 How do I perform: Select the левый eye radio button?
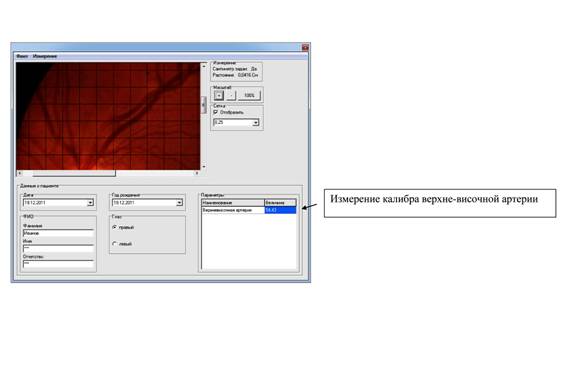114,244
